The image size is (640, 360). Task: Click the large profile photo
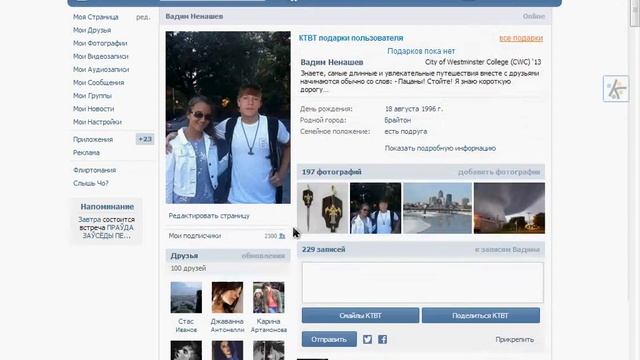228,118
